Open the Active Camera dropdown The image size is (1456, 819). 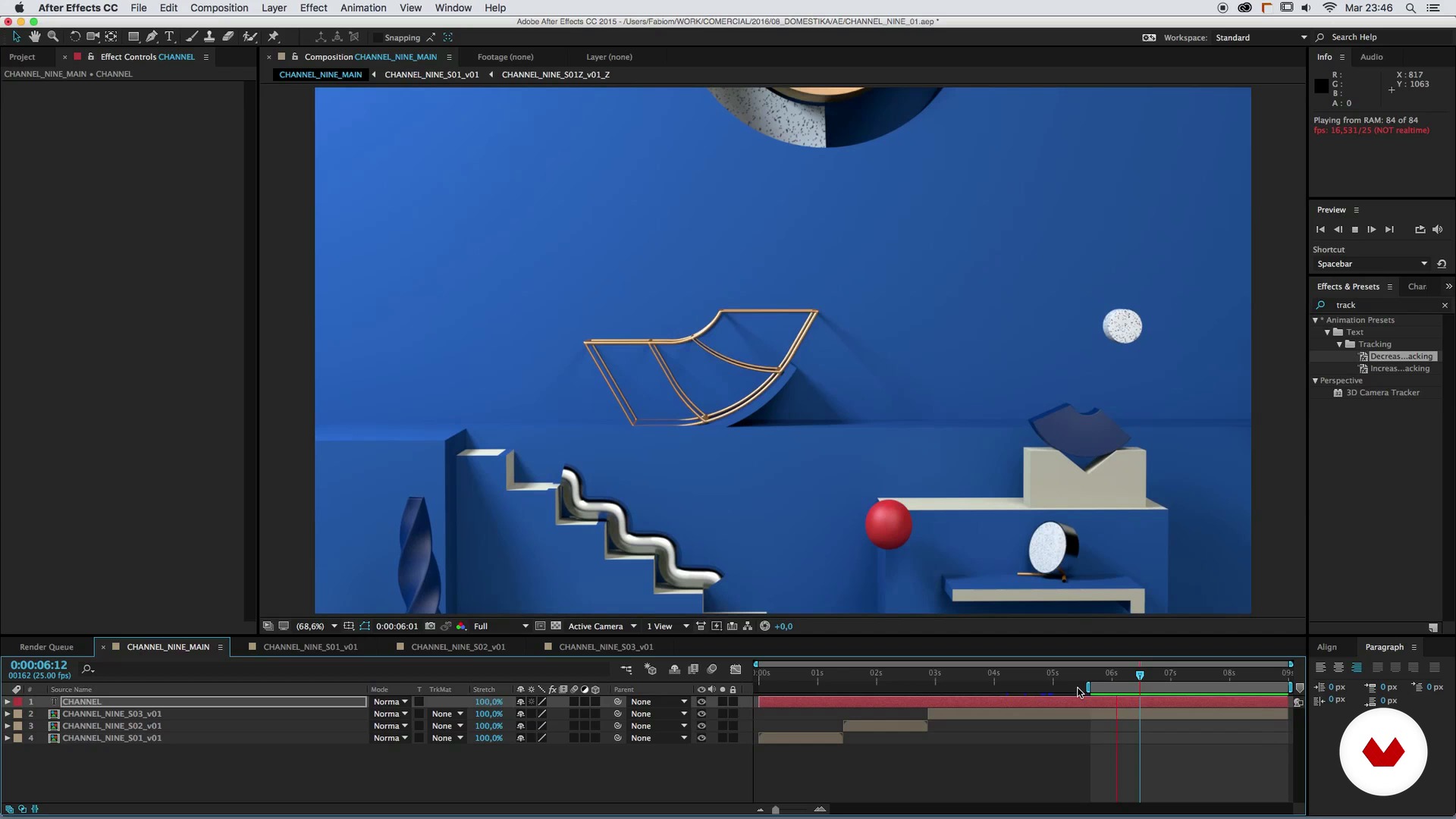pyautogui.click(x=603, y=626)
